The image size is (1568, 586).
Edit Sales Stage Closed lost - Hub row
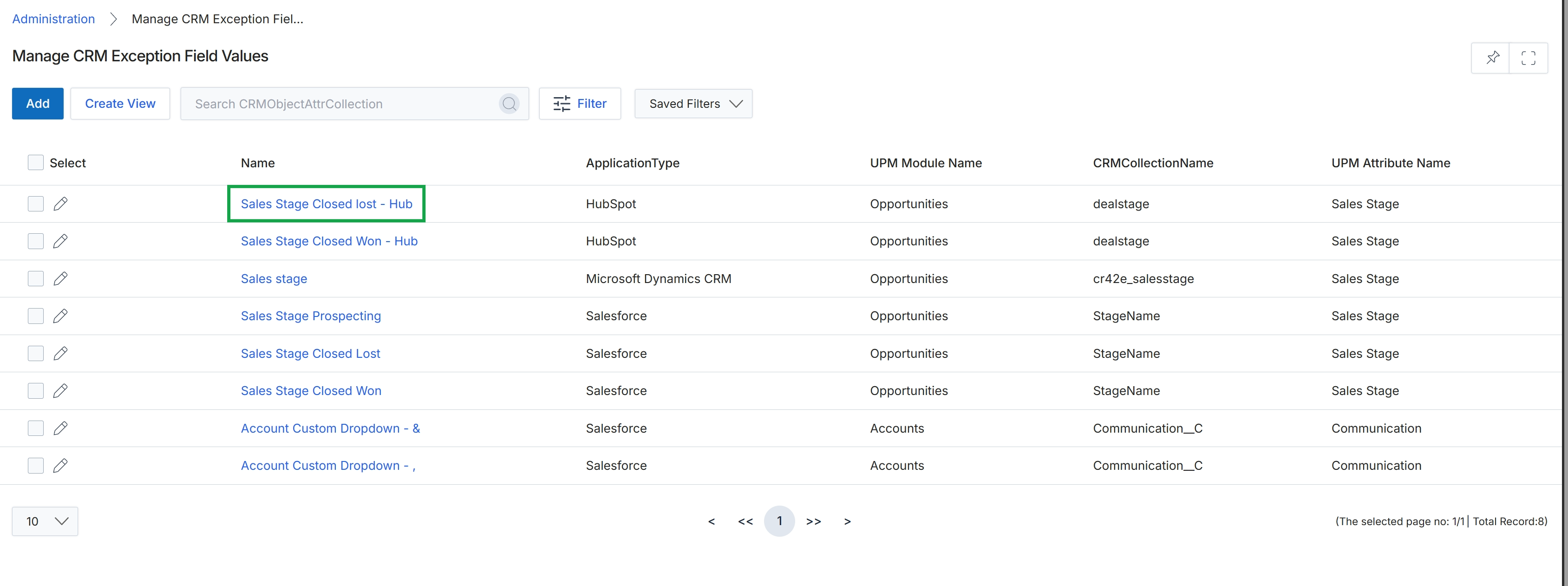(x=60, y=204)
